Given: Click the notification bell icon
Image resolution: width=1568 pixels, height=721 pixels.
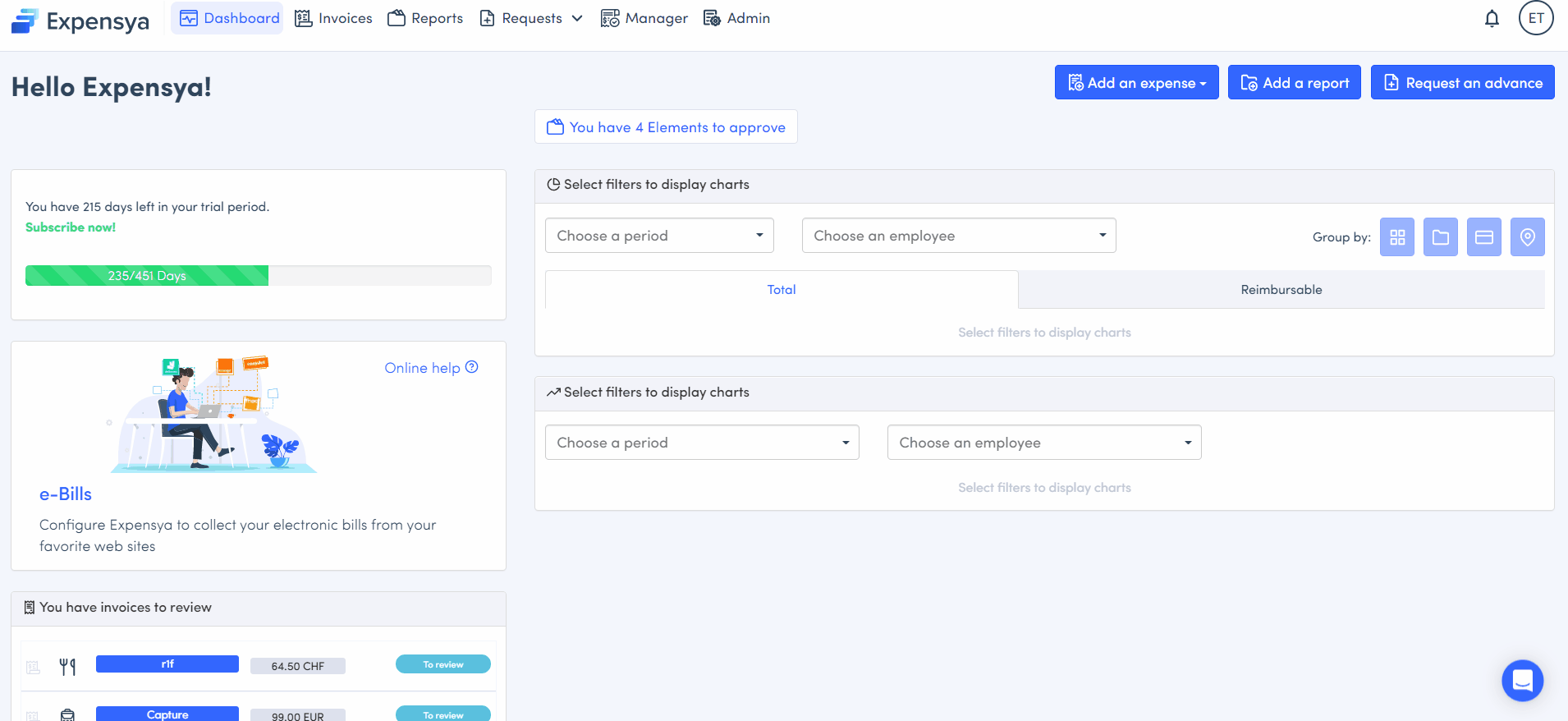Looking at the screenshot, I should click(x=1492, y=19).
